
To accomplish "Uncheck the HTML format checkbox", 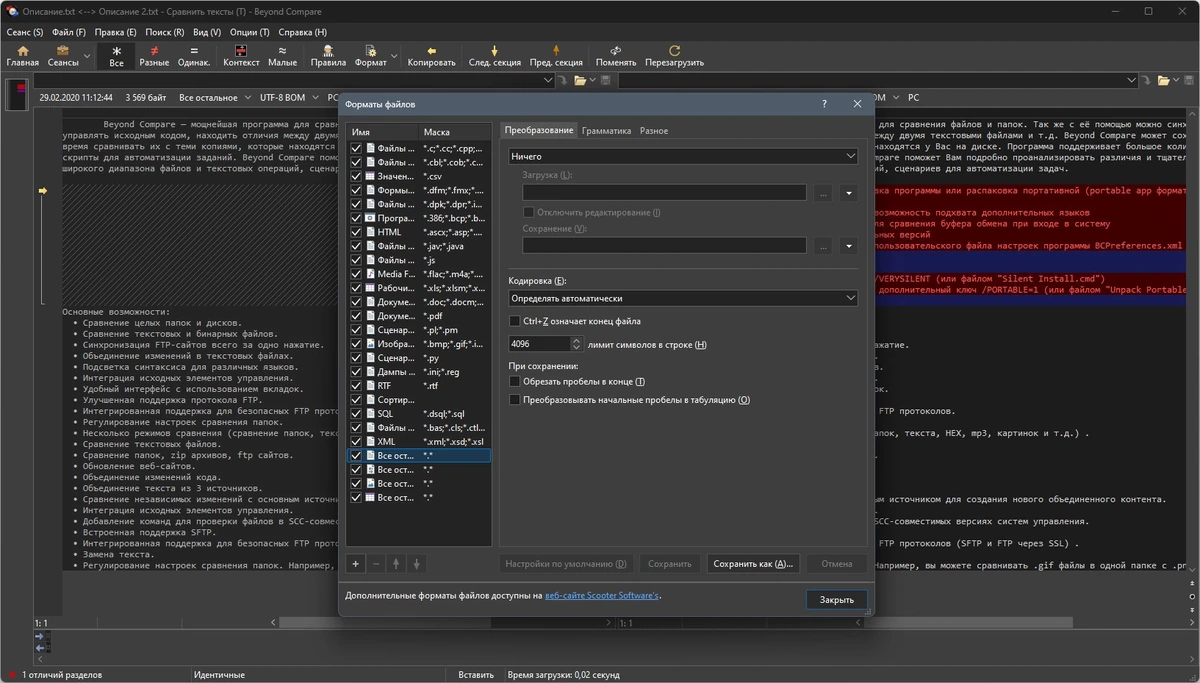I will (356, 232).
